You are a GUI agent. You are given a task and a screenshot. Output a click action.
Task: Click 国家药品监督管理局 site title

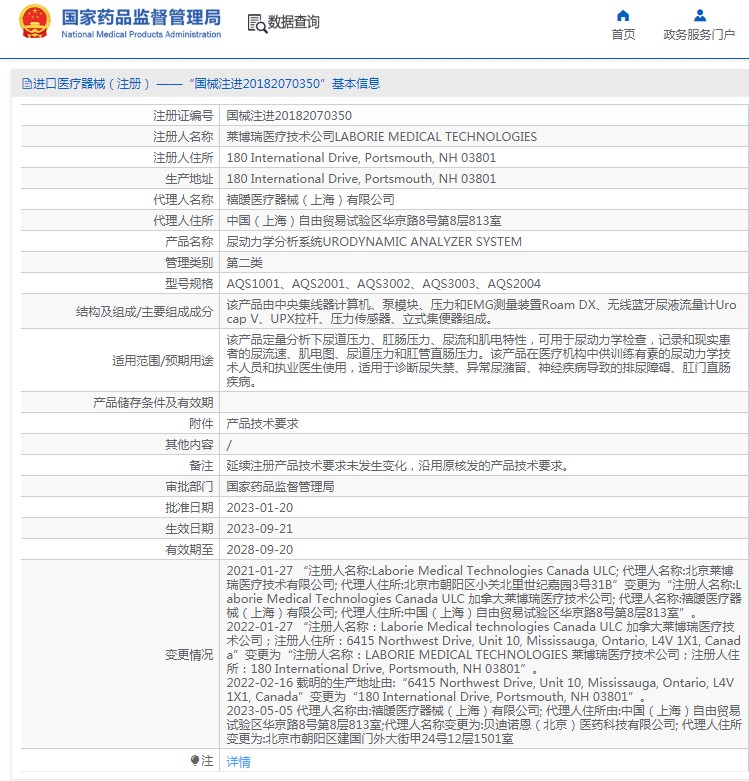click(x=141, y=17)
